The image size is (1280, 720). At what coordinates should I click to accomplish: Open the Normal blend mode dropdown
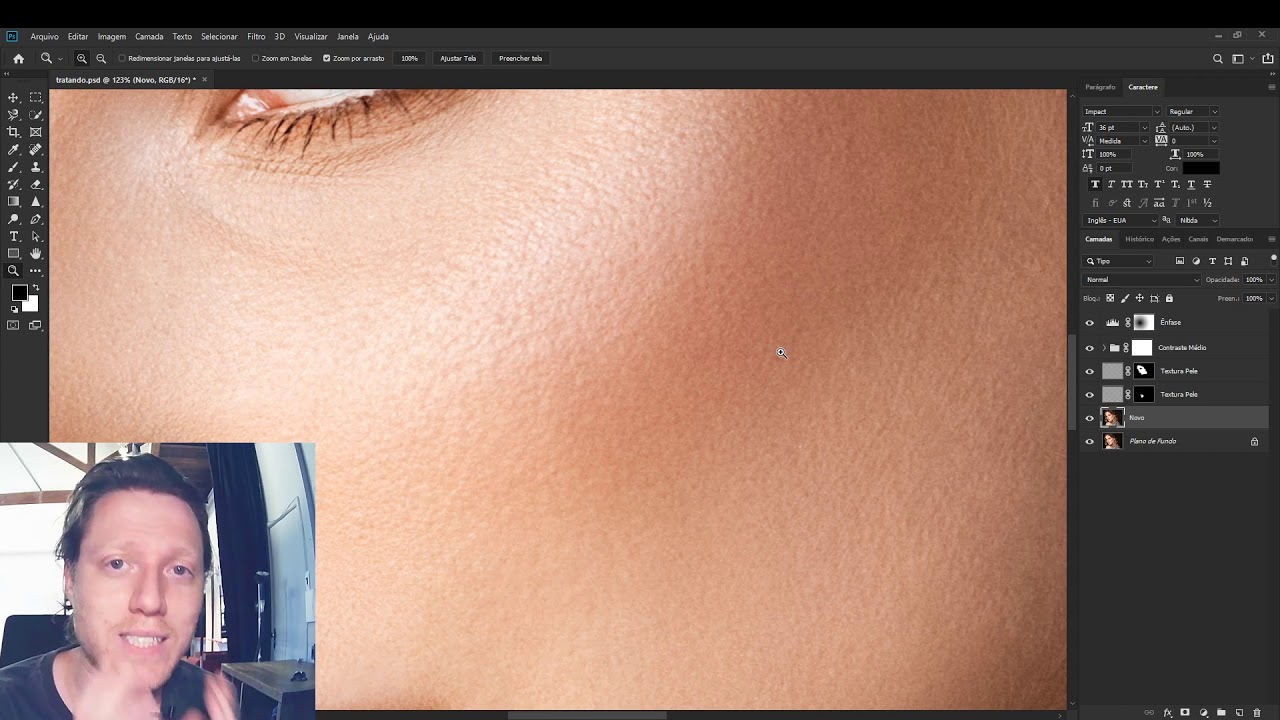[1142, 280]
